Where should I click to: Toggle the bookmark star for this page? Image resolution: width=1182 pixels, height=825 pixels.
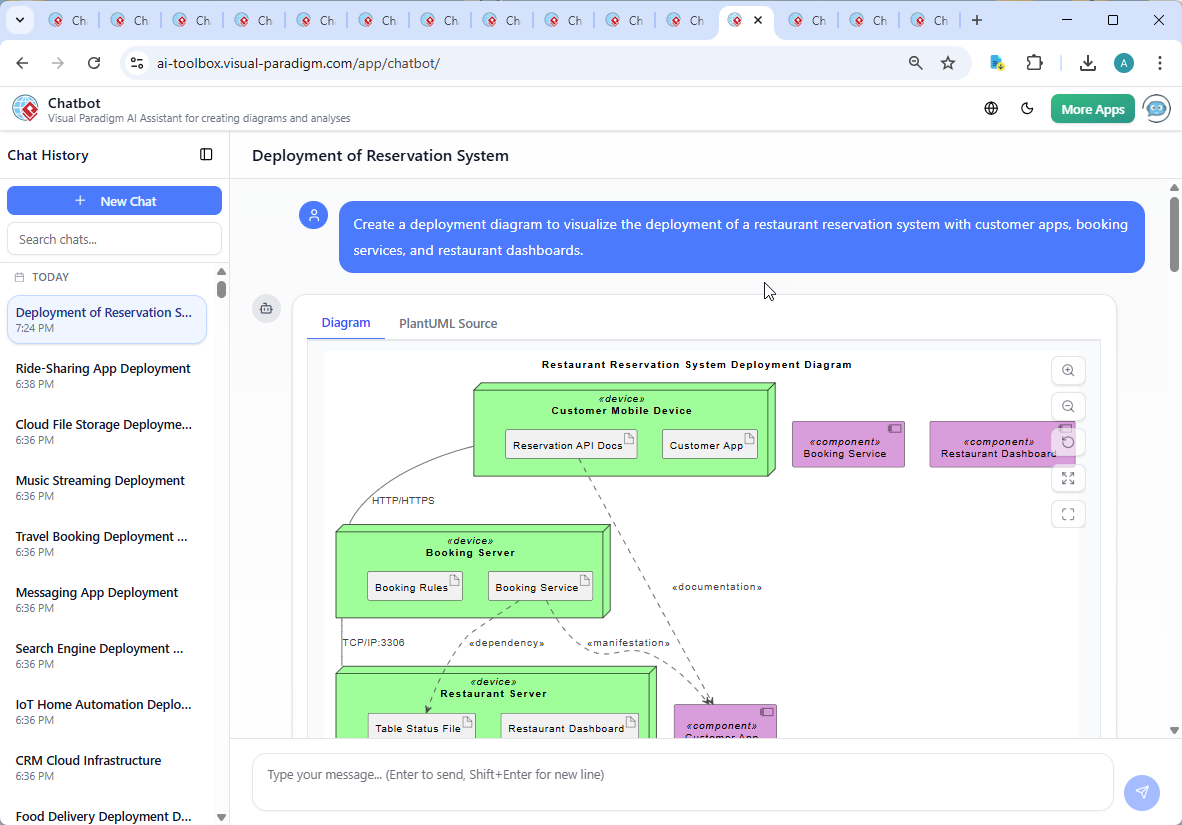tap(947, 62)
